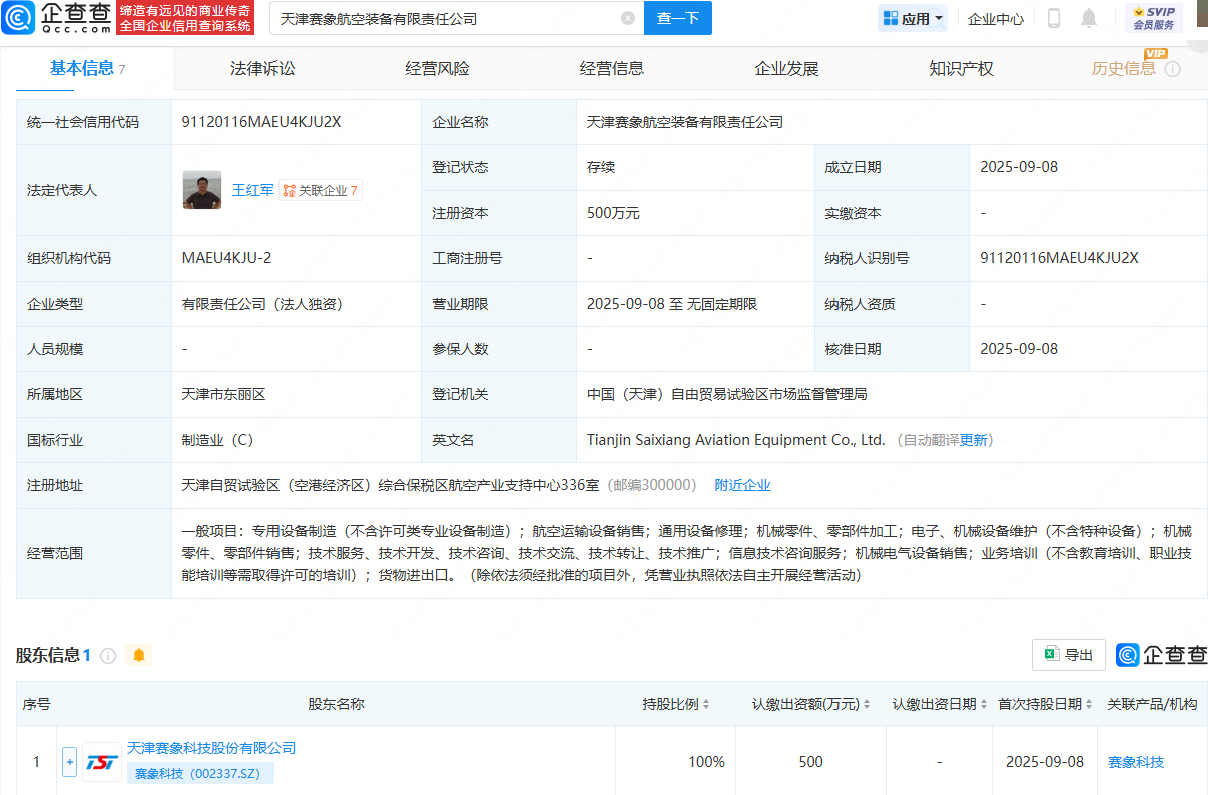This screenshot has width=1208, height=795.
Task: Click the info icon beside 历史信息
Action: click(1173, 69)
